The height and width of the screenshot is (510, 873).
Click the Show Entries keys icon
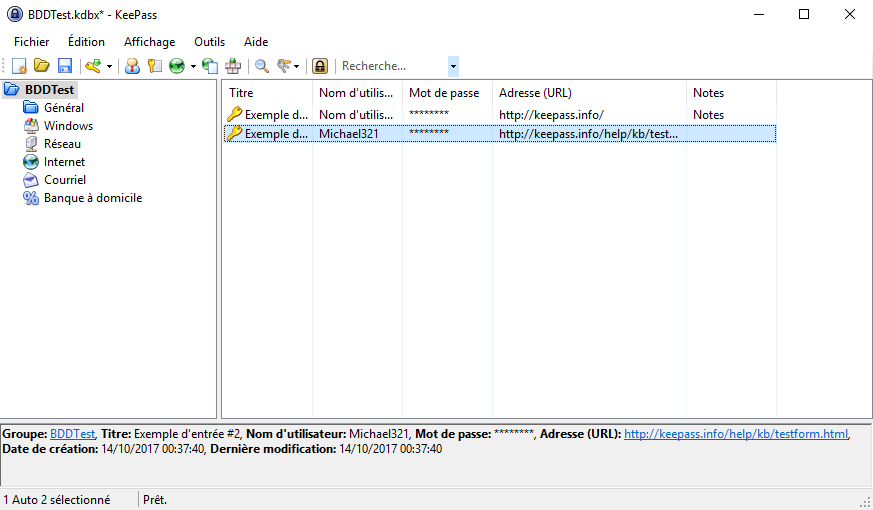285,66
